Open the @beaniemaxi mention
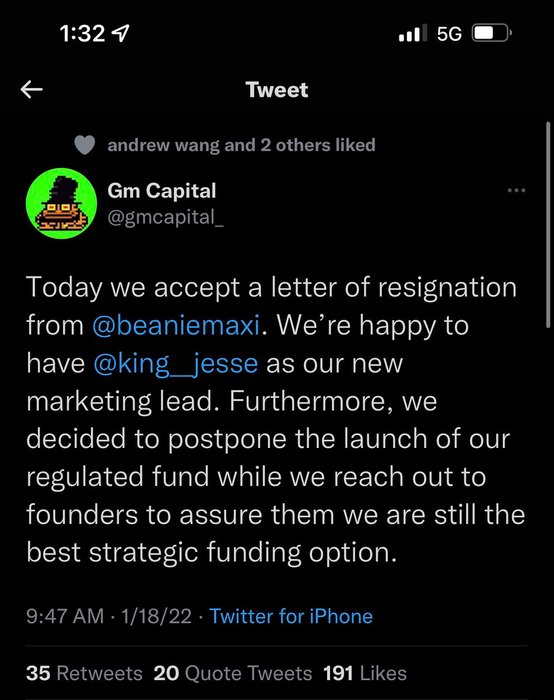554x700 pixels. (x=176, y=325)
